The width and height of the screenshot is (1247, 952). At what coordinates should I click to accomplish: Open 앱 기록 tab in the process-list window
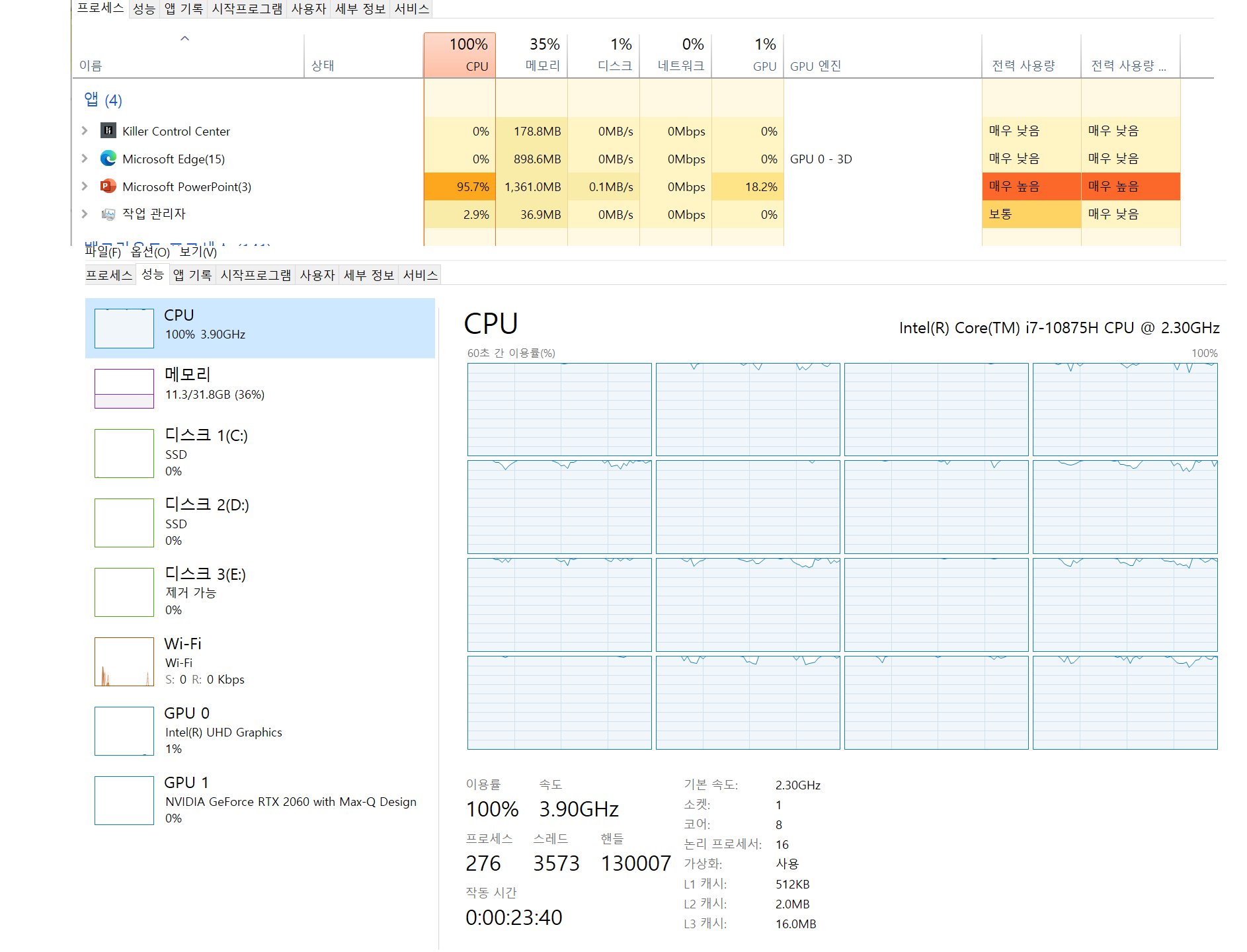click(184, 9)
